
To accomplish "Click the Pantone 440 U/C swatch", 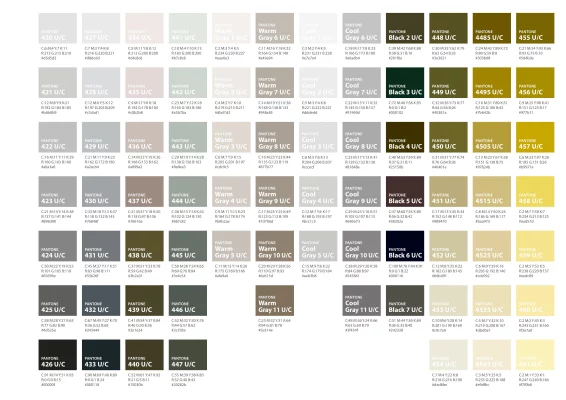I will pyautogui.click(x=144, y=355).
